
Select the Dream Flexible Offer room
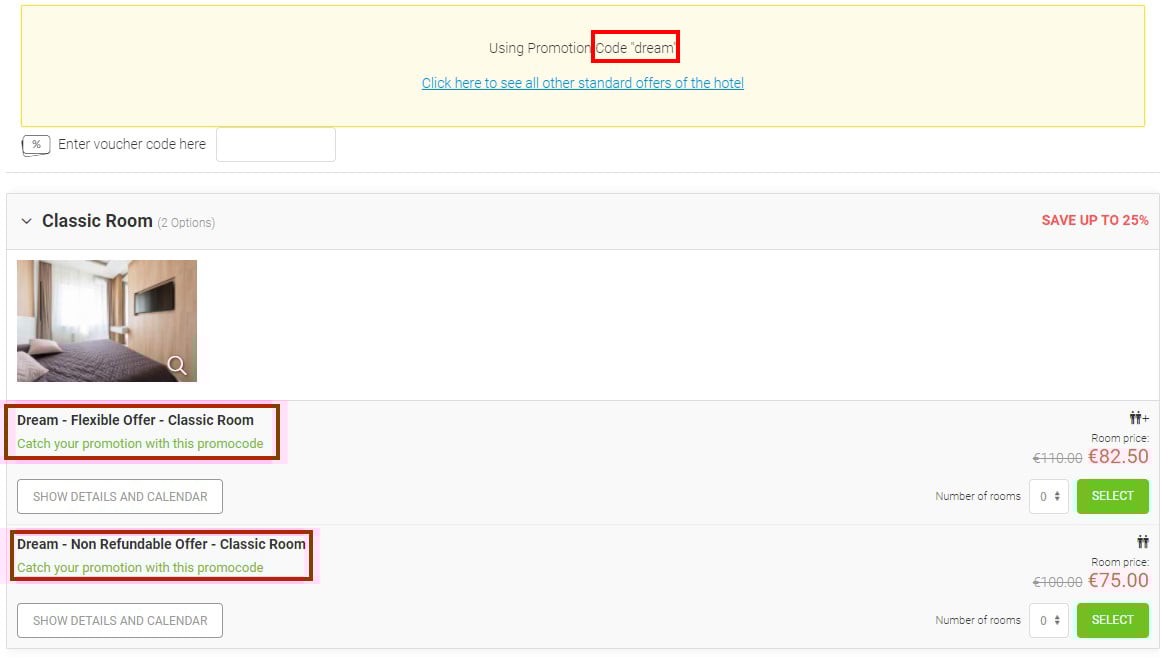tap(1112, 496)
